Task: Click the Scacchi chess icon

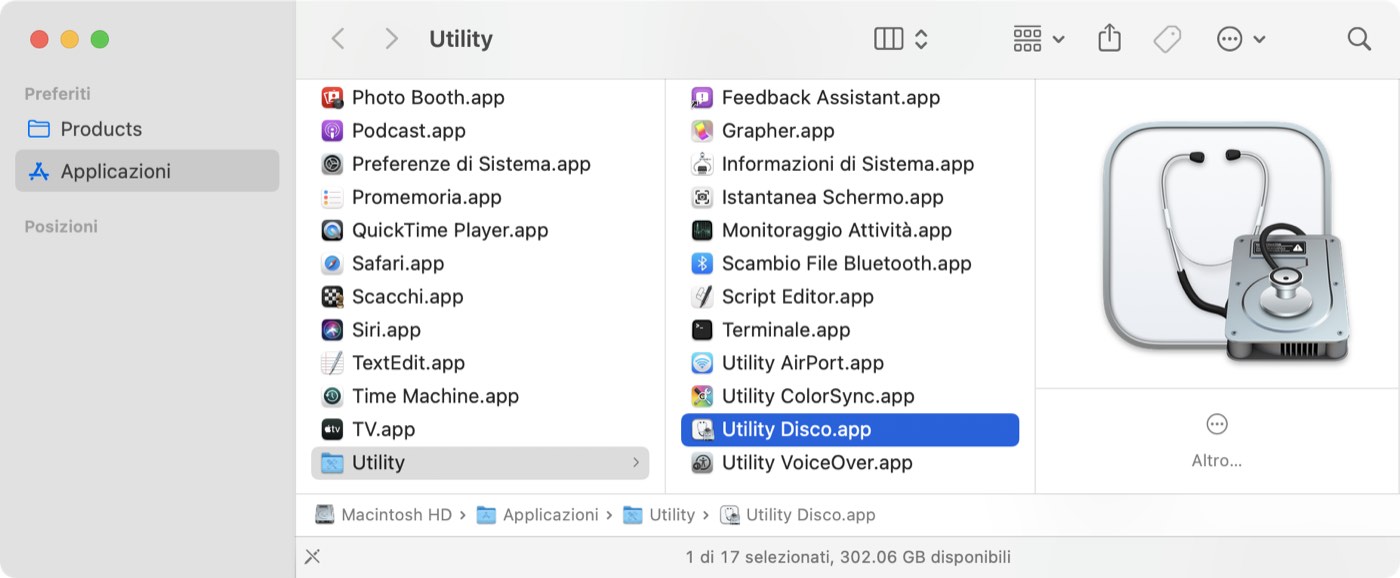Action: pyautogui.click(x=332, y=297)
